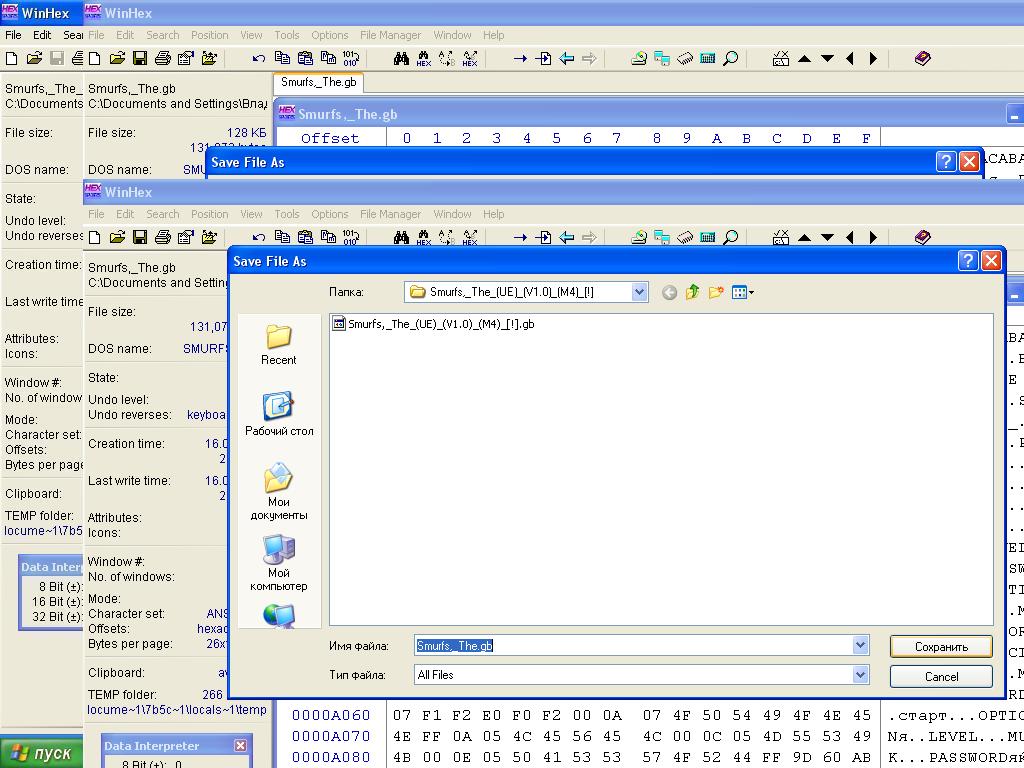The height and width of the screenshot is (768, 1024).
Task: Open Options menu in lower WinHex menu bar
Action: pos(330,214)
